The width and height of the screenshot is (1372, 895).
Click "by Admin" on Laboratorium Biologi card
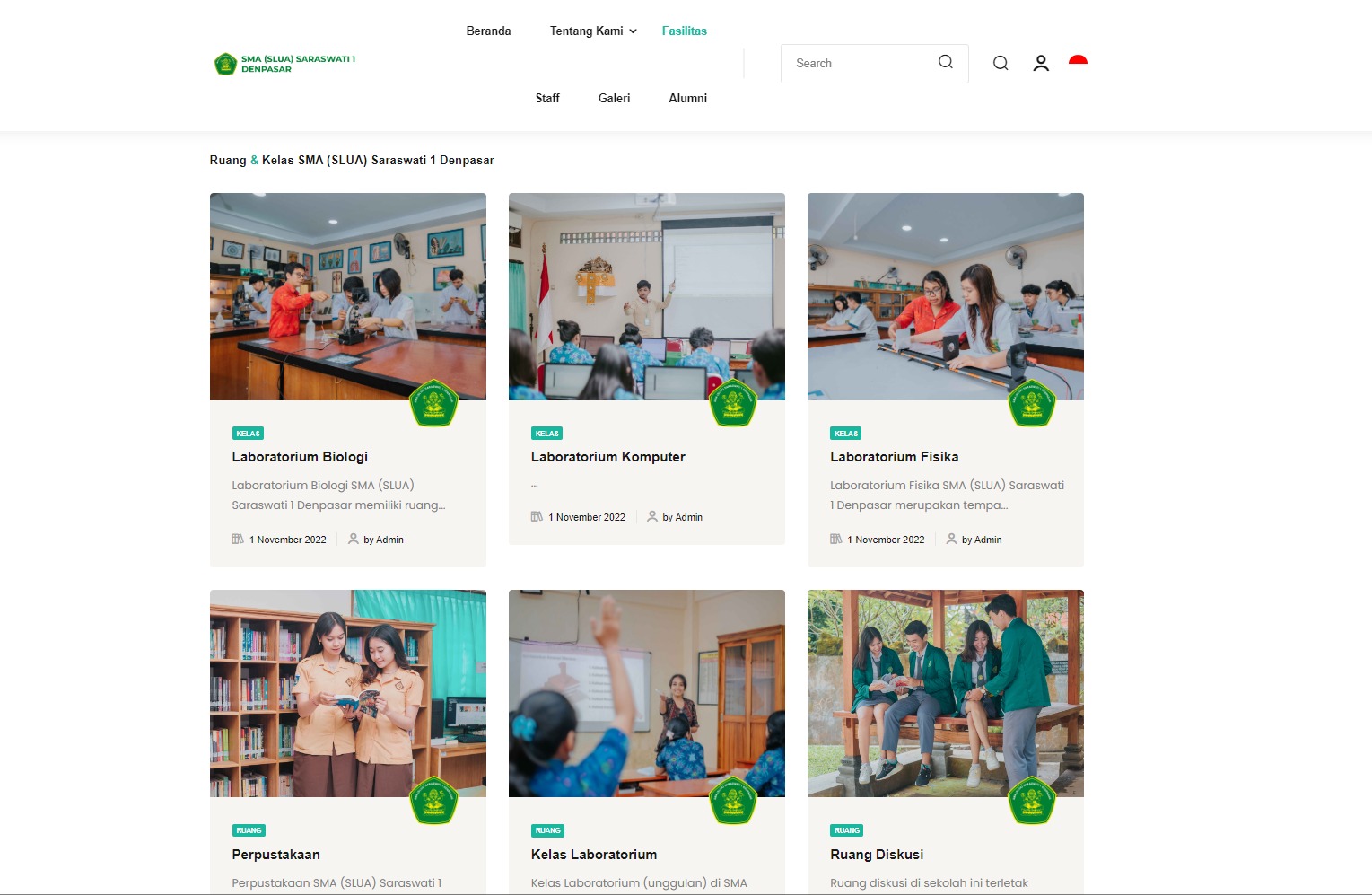[383, 540]
